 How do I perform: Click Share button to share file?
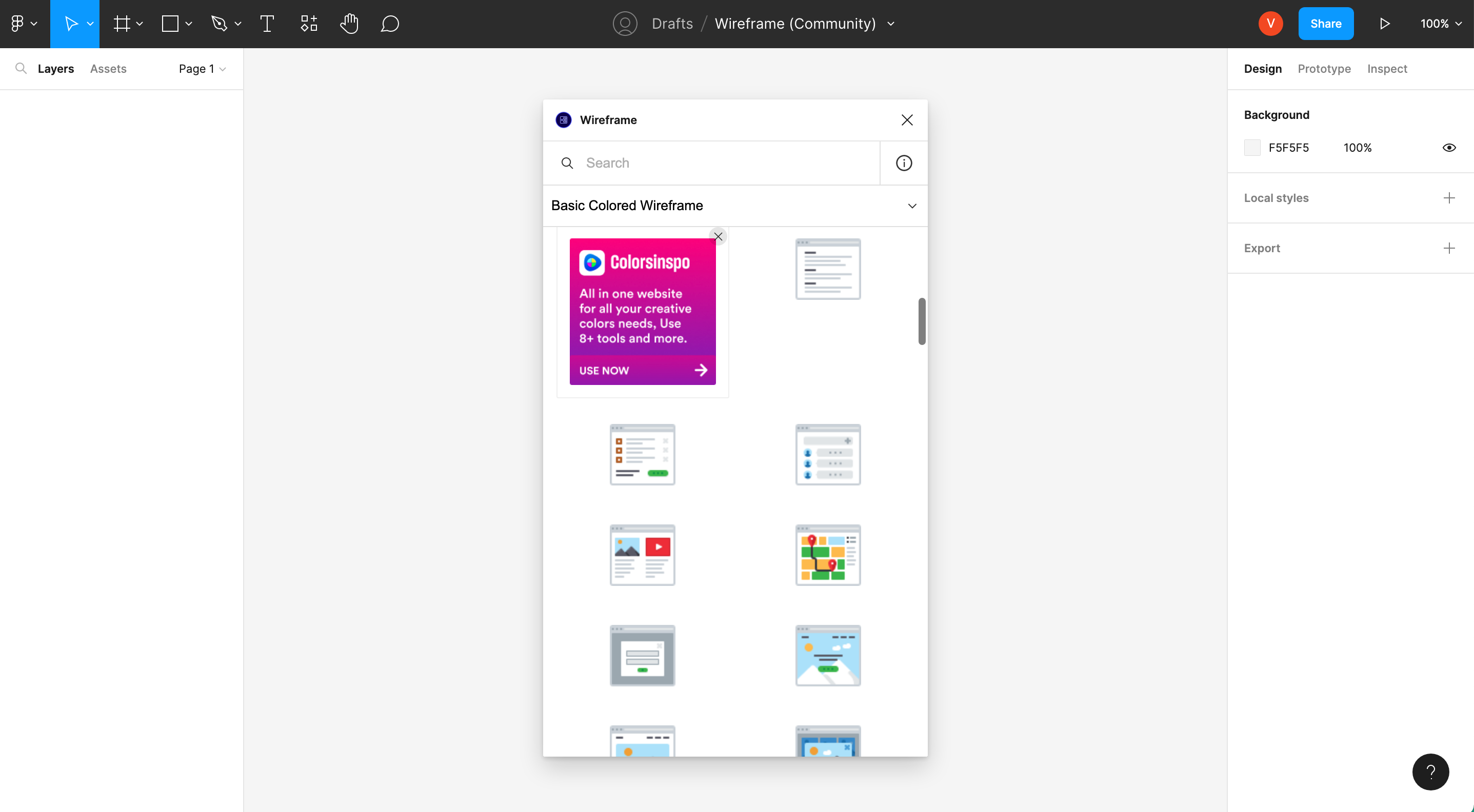(1326, 24)
